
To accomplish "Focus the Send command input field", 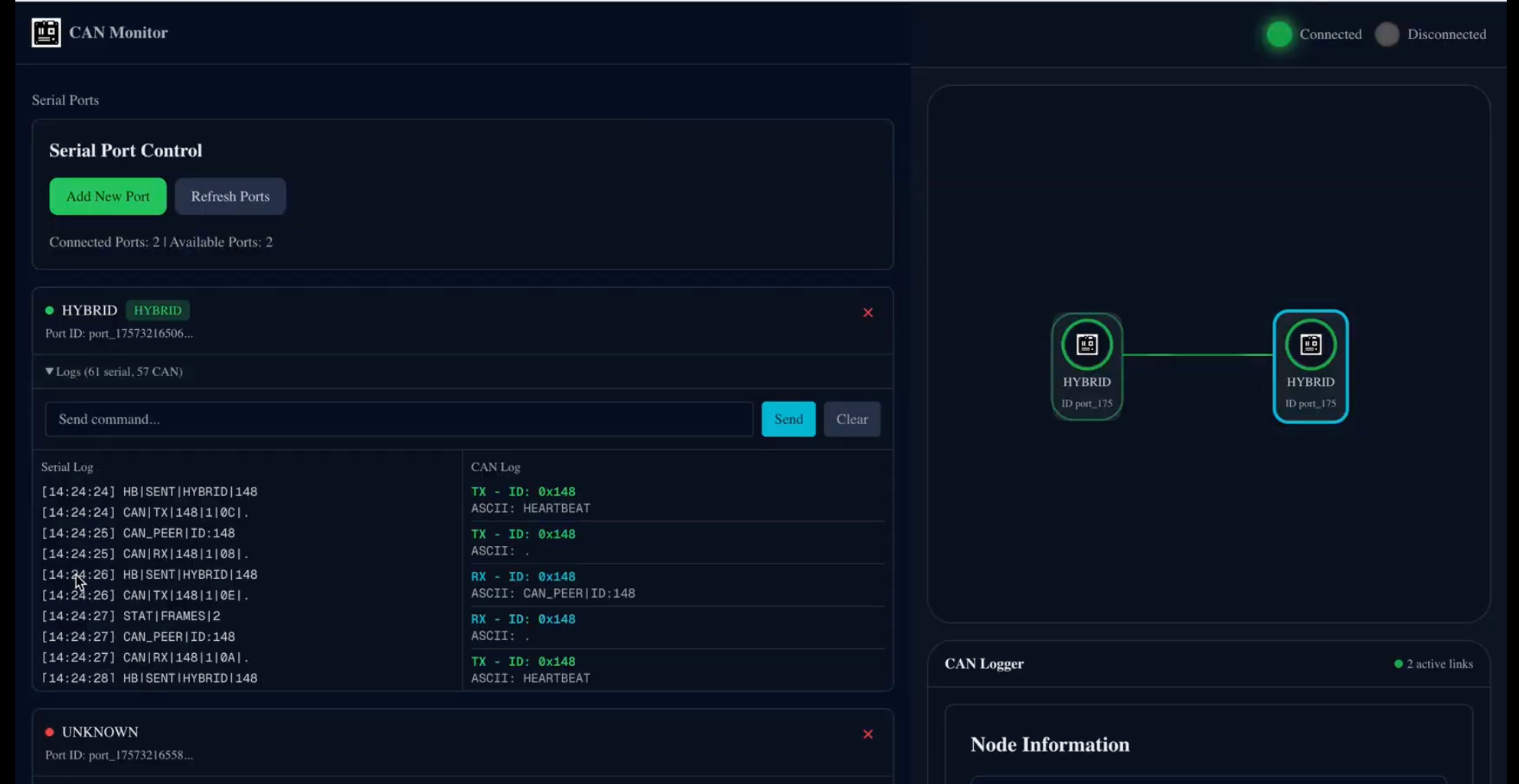I will click(399, 419).
